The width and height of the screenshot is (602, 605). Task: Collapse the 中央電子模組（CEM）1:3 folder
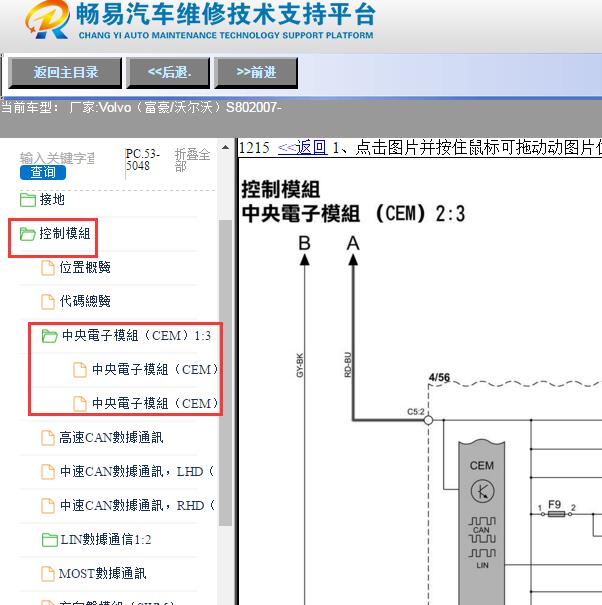(x=136, y=336)
